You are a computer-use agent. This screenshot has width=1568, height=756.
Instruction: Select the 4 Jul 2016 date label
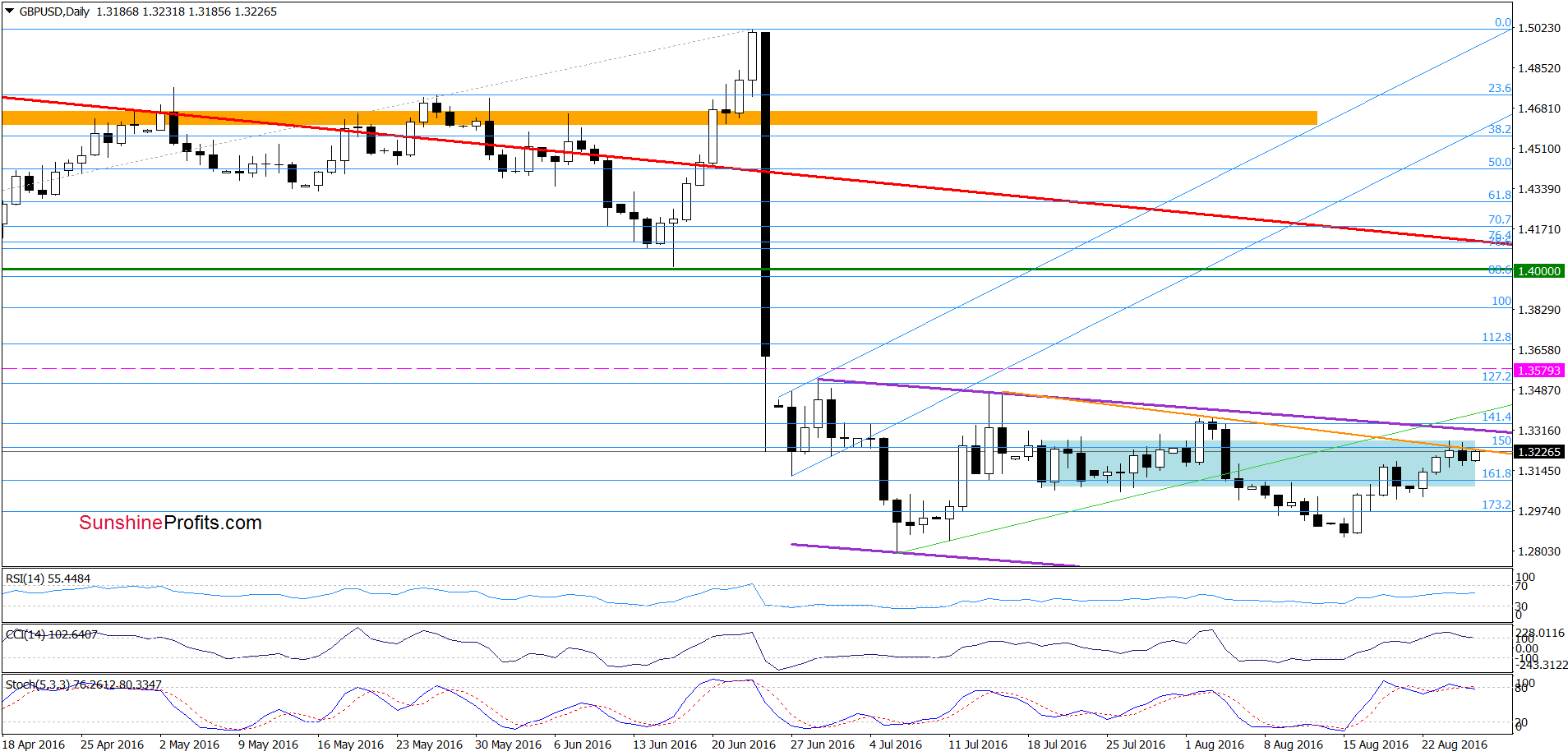[896, 744]
